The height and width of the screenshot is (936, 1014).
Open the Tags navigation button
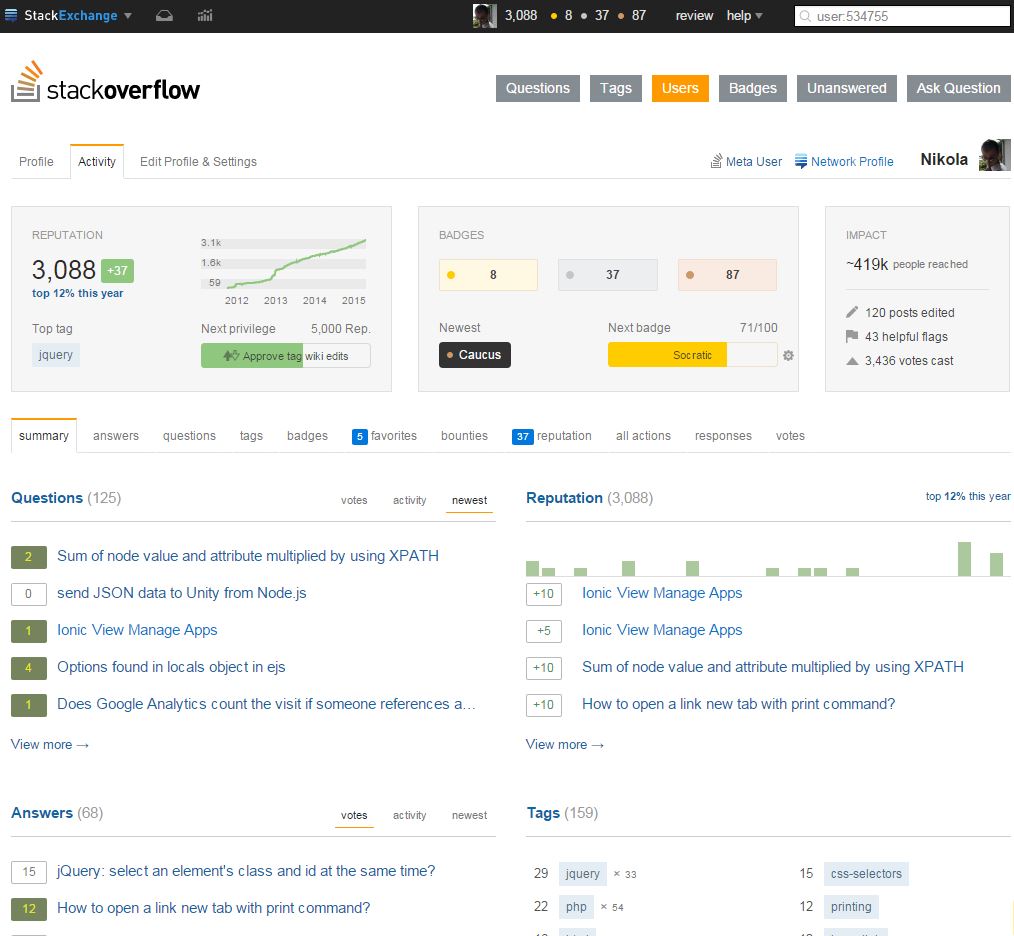click(616, 88)
